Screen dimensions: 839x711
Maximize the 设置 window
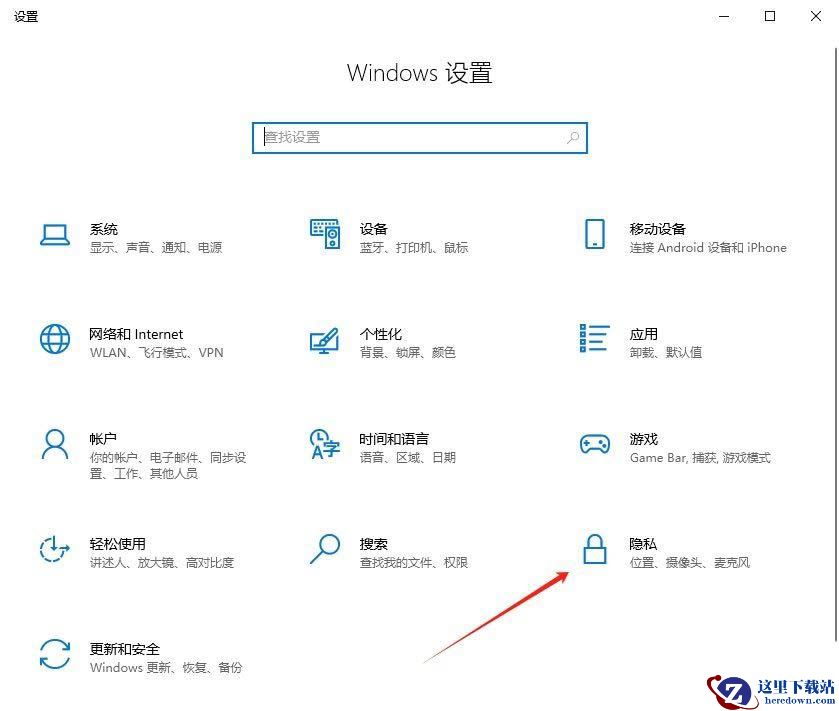point(769,16)
